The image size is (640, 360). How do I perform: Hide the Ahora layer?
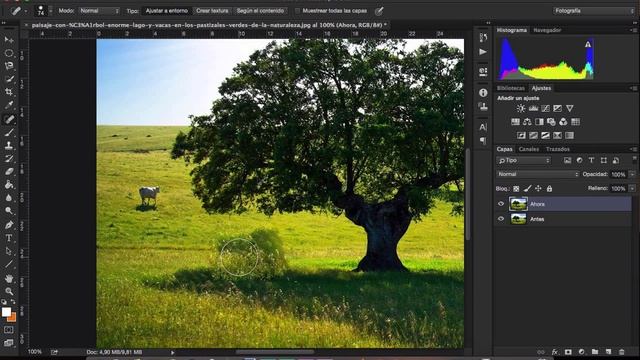[x=501, y=204]
